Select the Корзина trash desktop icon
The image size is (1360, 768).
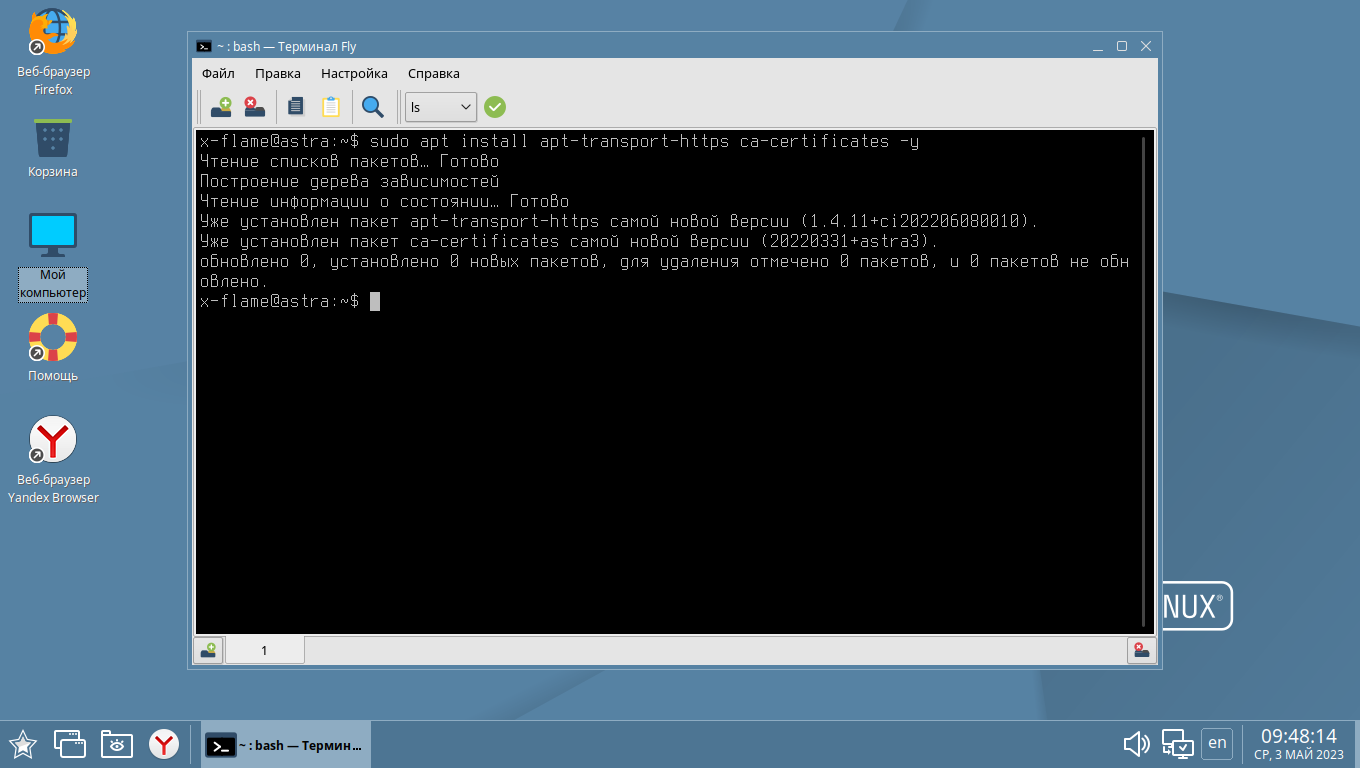coord(53,148)
